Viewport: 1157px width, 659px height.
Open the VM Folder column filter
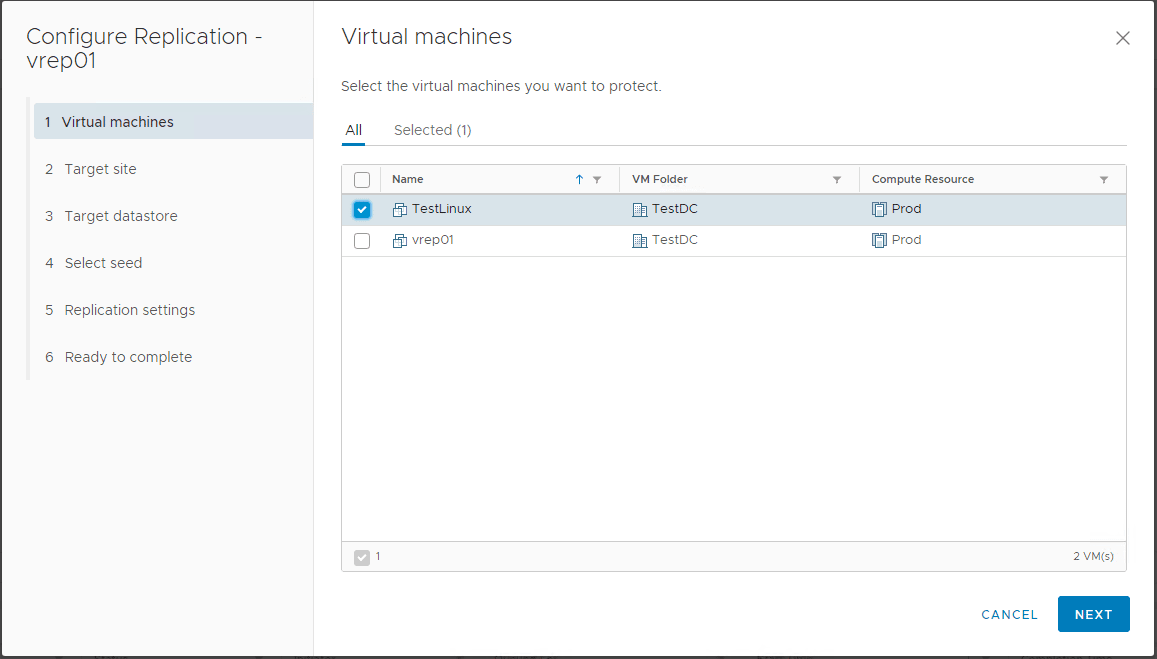click(837, 180)
